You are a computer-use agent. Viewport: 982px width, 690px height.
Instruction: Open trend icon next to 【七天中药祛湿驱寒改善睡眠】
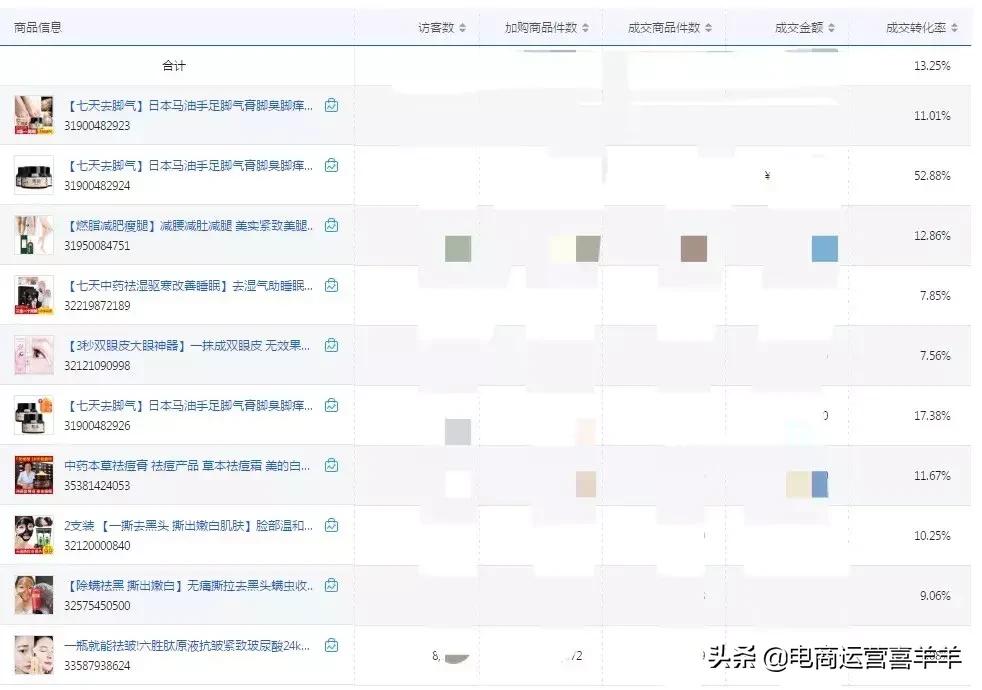331,286
